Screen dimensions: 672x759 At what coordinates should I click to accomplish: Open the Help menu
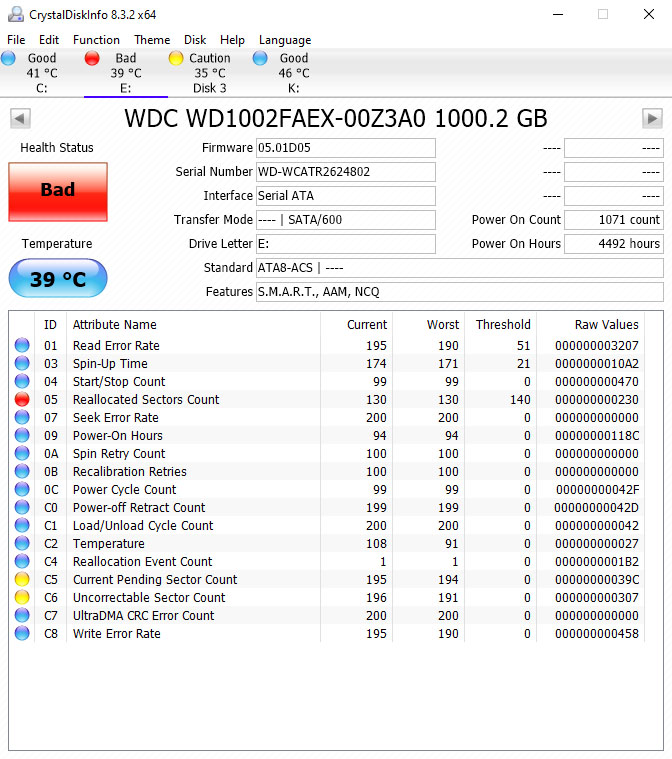(x=232, y=40)
